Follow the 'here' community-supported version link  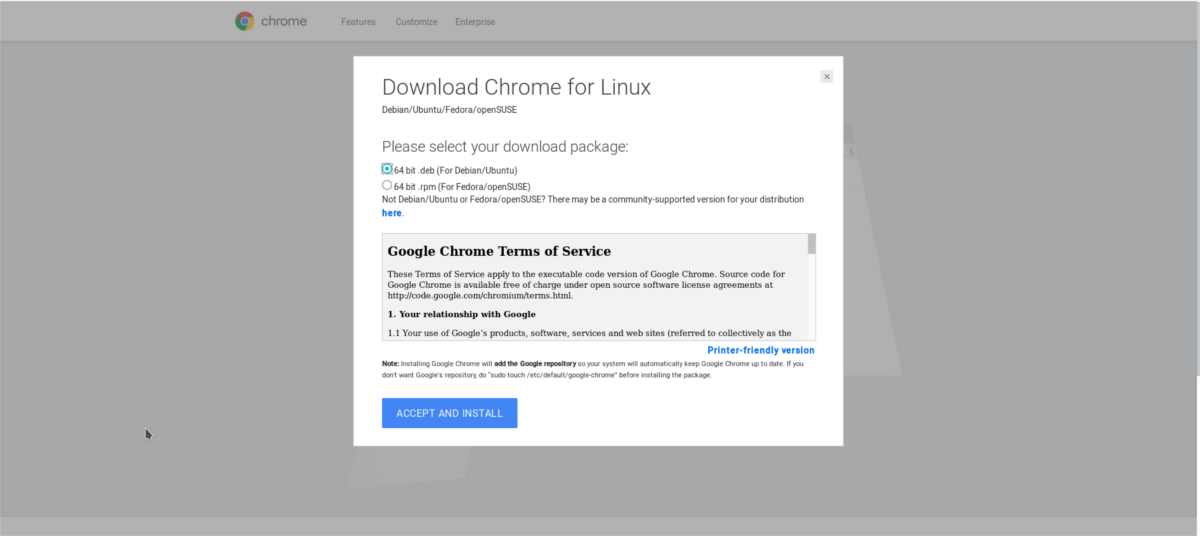click(391, 213)
